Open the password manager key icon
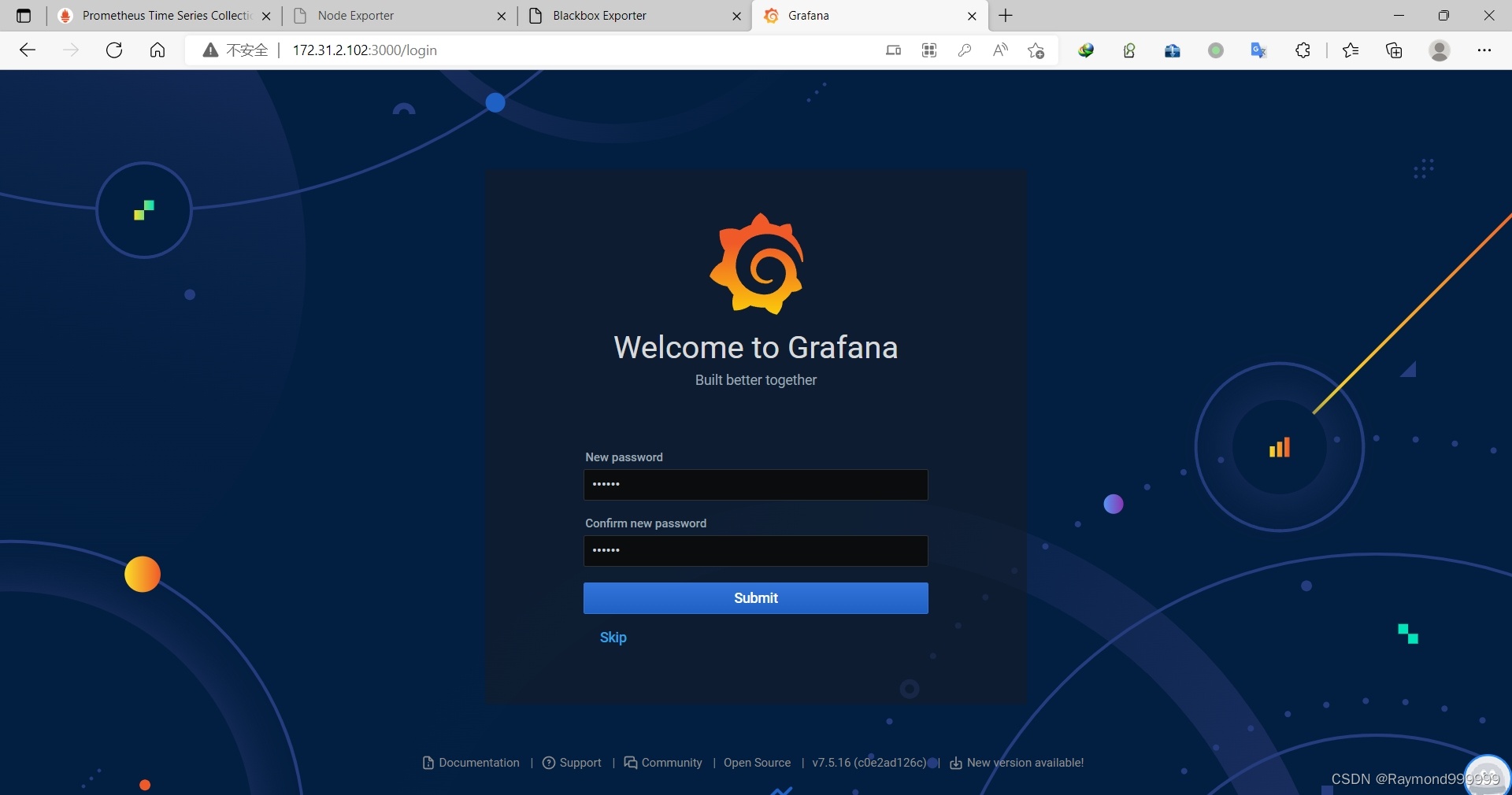Viewport: 1512px width, 795px height. (965, 50)
